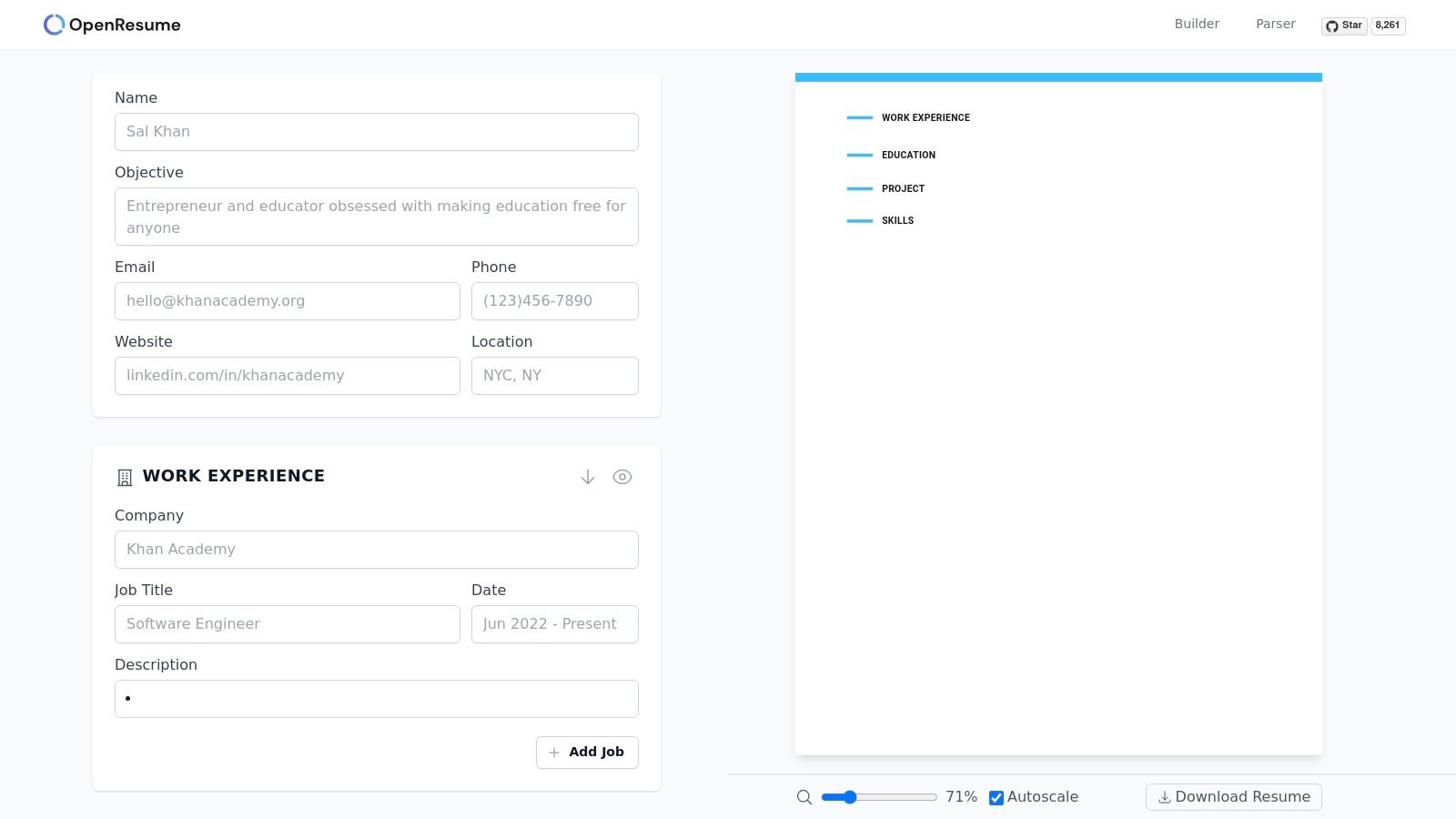Click the OpenResume logo icon
This screenshot has height=819, width=1456.
[x=55, y=24]
